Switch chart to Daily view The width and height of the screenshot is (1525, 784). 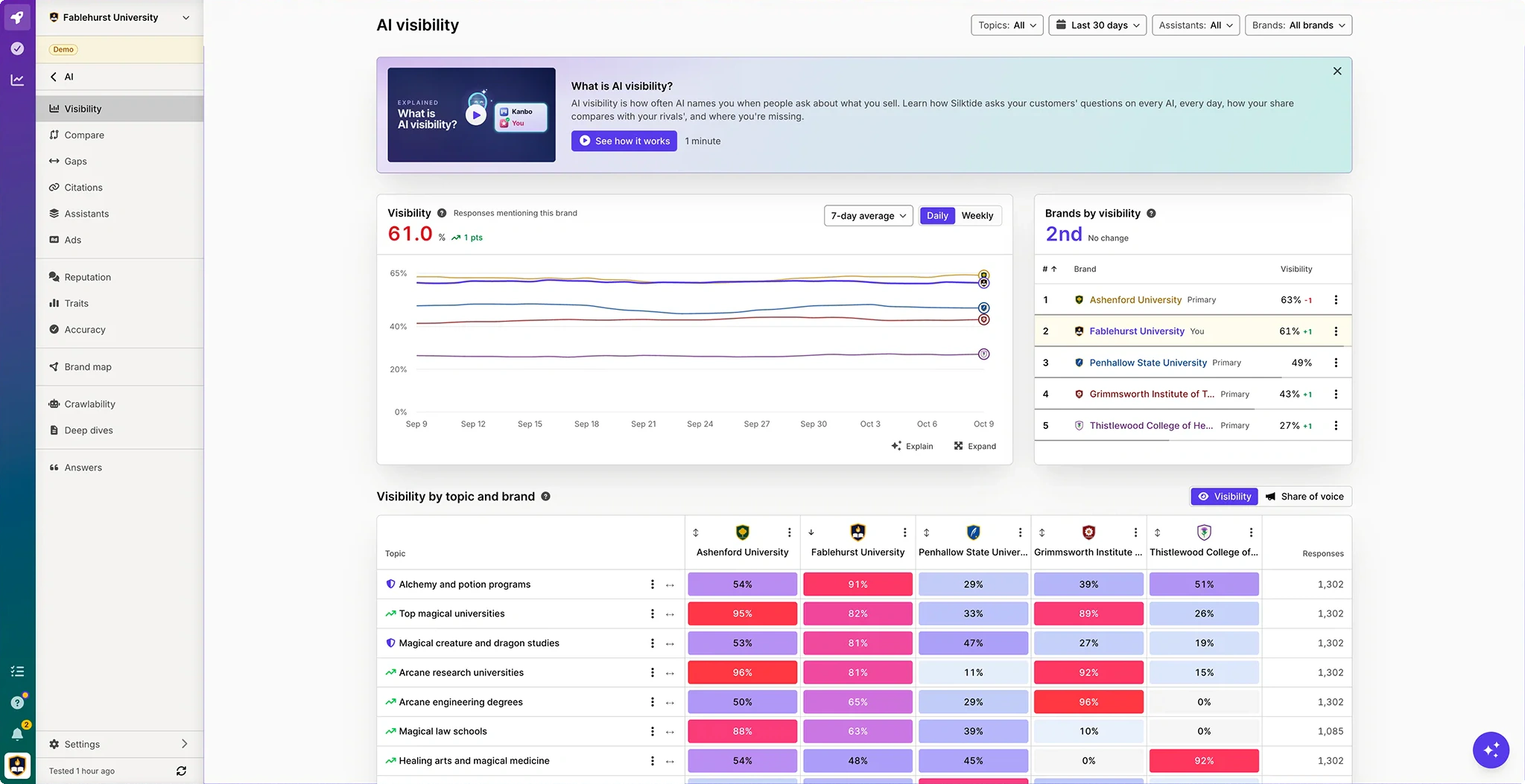click(x=937, y=216)
